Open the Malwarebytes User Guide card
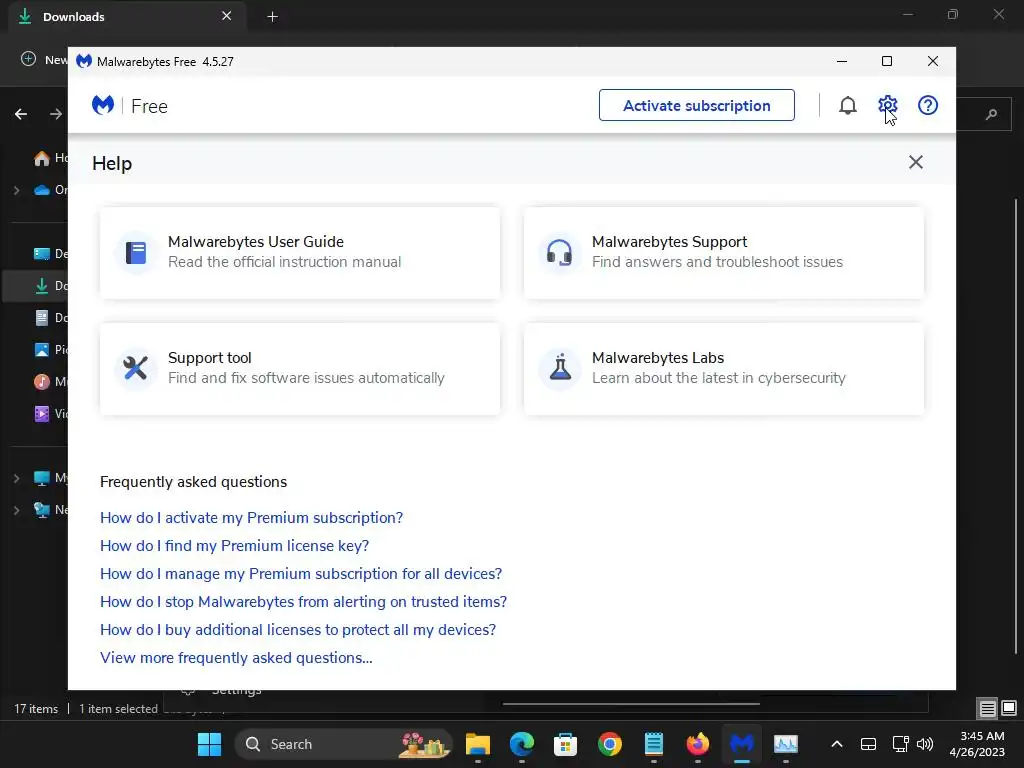1024x768 pixels. (300, 253)
